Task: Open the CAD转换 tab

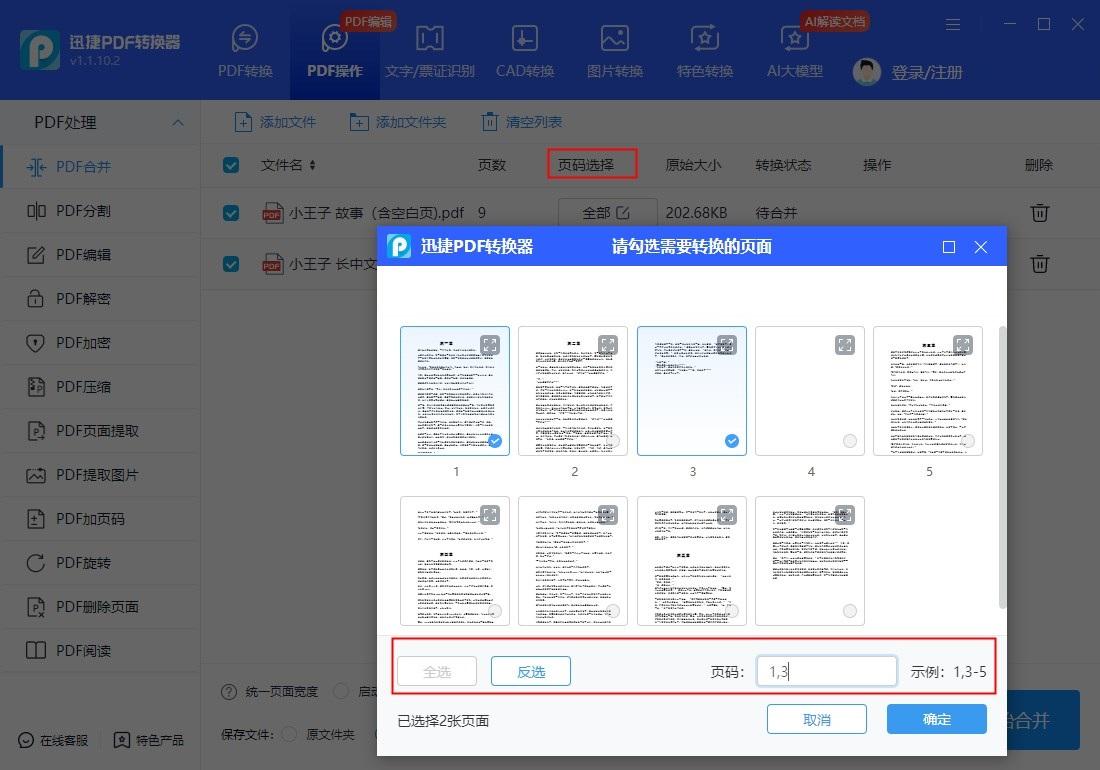Action: click(525, 50)
